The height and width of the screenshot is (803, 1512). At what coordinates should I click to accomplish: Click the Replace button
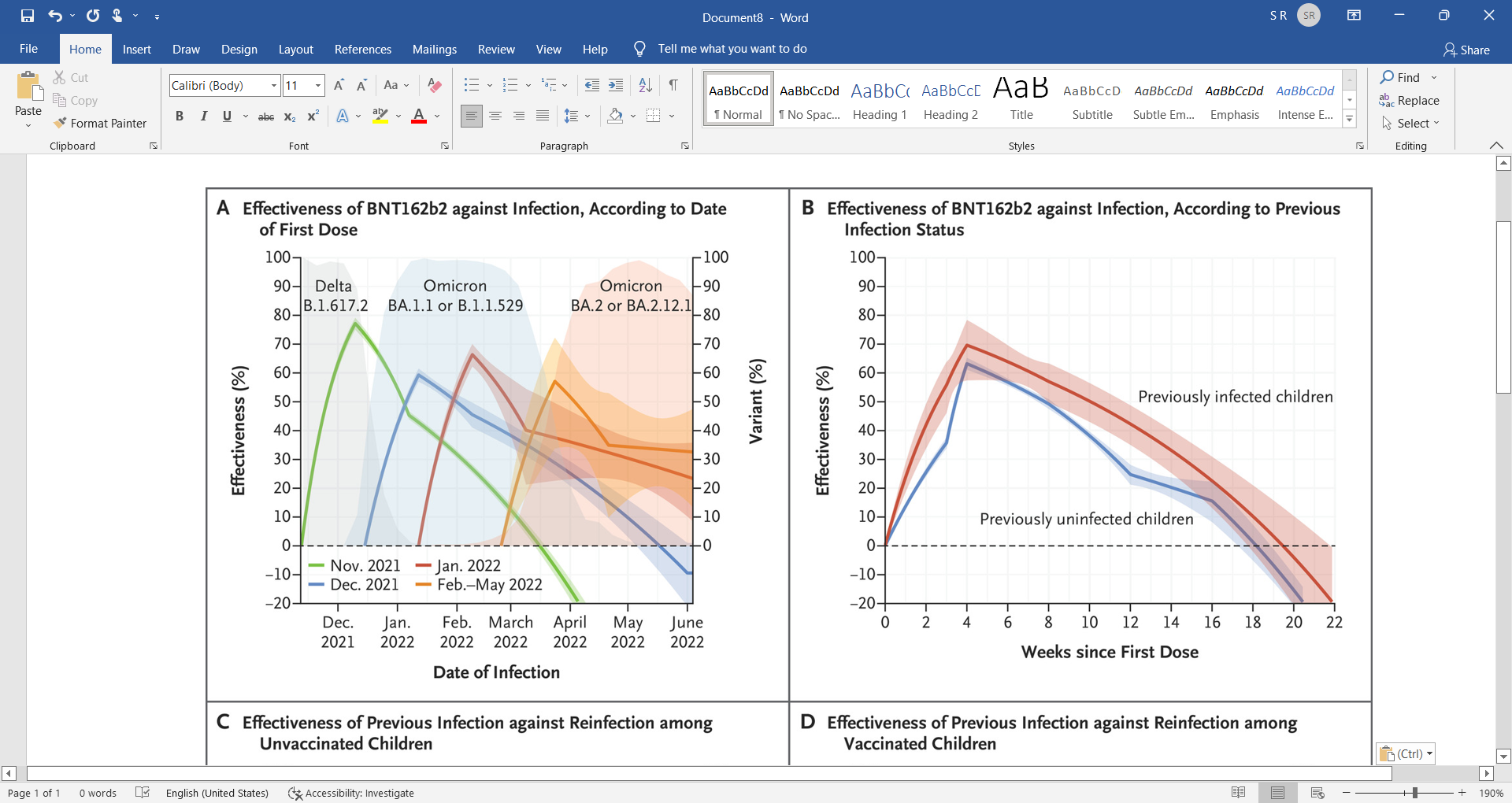tap(1410, 100)
